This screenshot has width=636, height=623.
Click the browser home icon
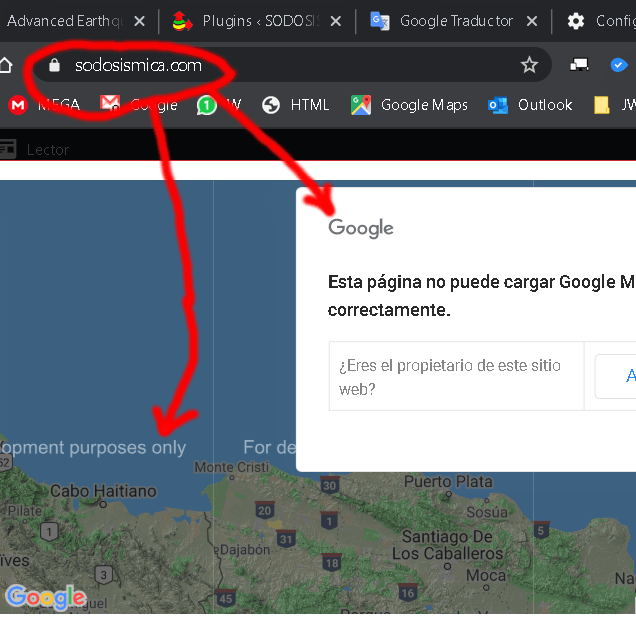(5, 65)
